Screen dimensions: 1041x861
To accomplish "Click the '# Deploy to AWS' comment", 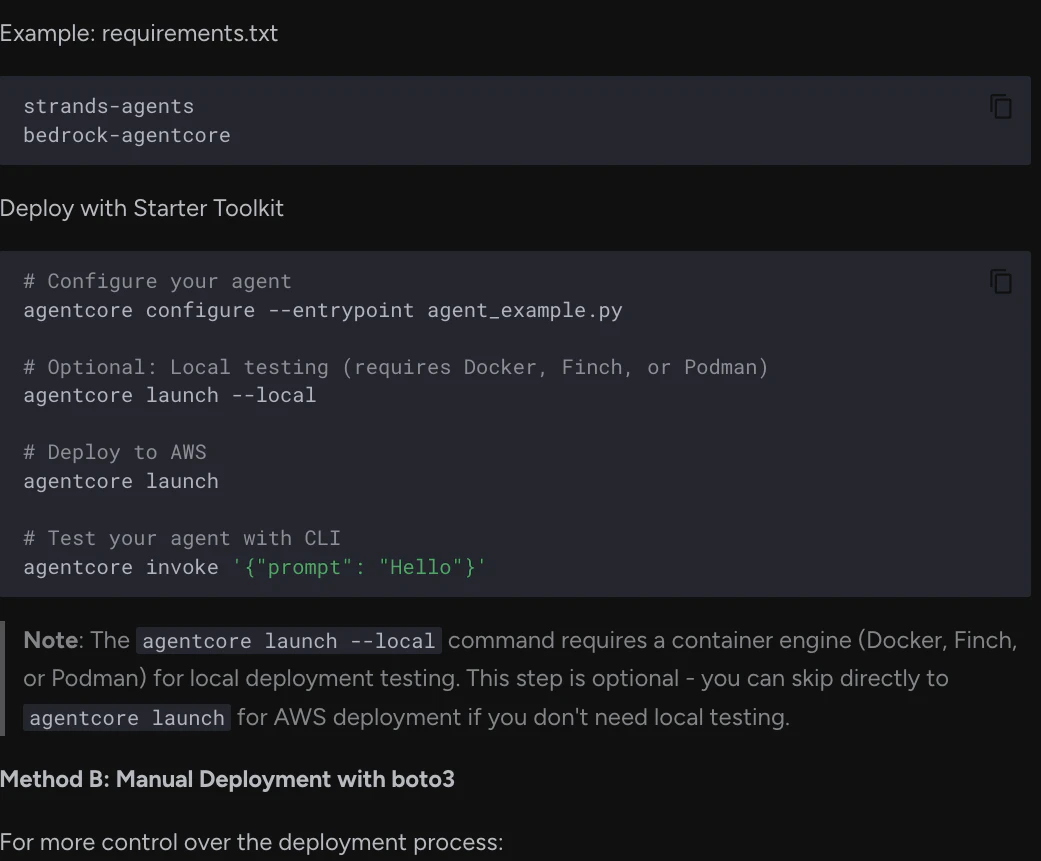I will tap(115, 452).
